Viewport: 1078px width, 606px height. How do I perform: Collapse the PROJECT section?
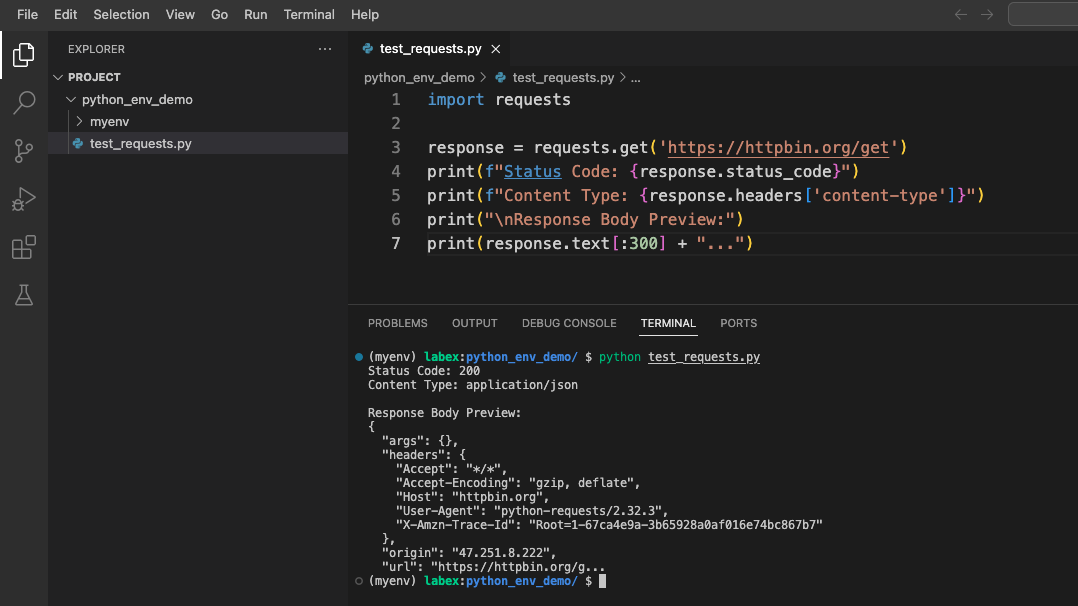point(58,77)
